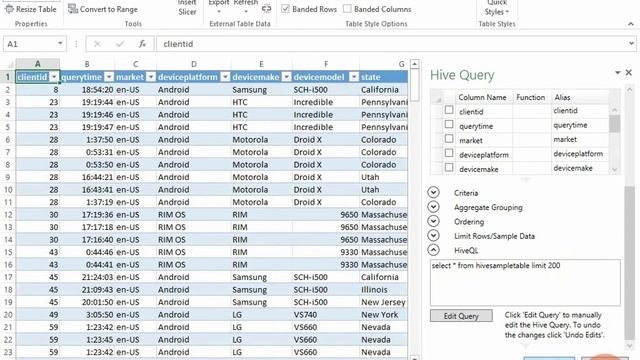Check the market column checkbox
The width and height of the screenshot is (640, 360).
[x=449, y=138]
